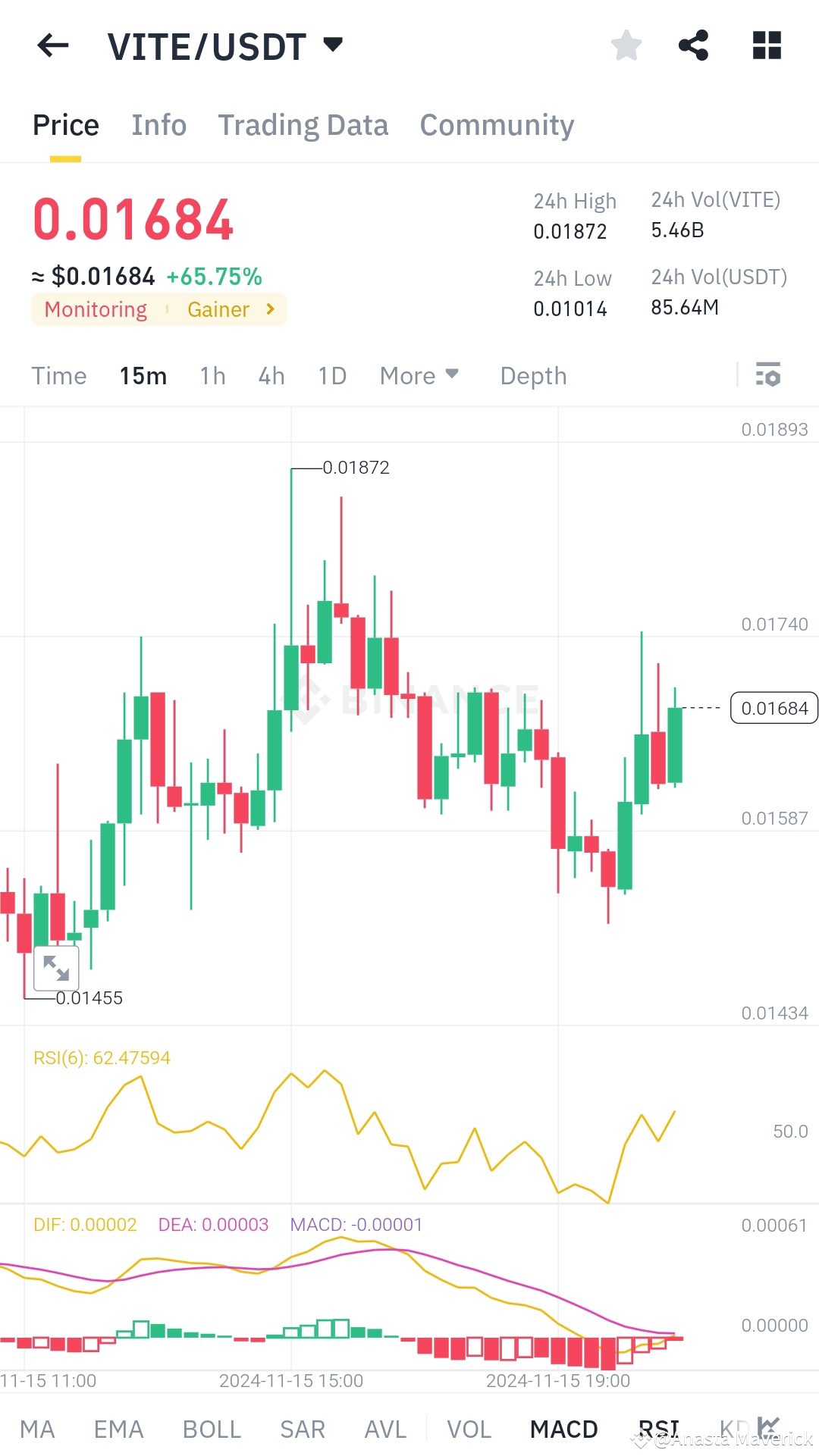Apply the BOLL indicator
The height and width of the screenshot is (1456, 819).
click(212, 1428)
